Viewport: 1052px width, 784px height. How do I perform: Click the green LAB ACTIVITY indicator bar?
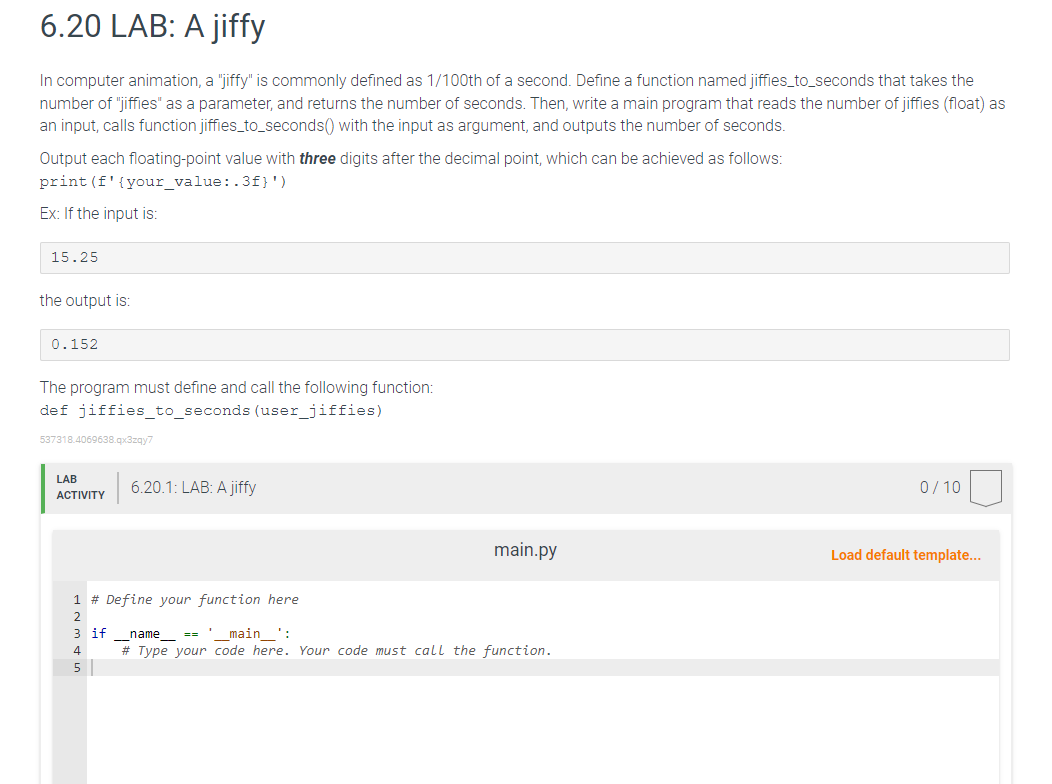[x=41, y=487]
